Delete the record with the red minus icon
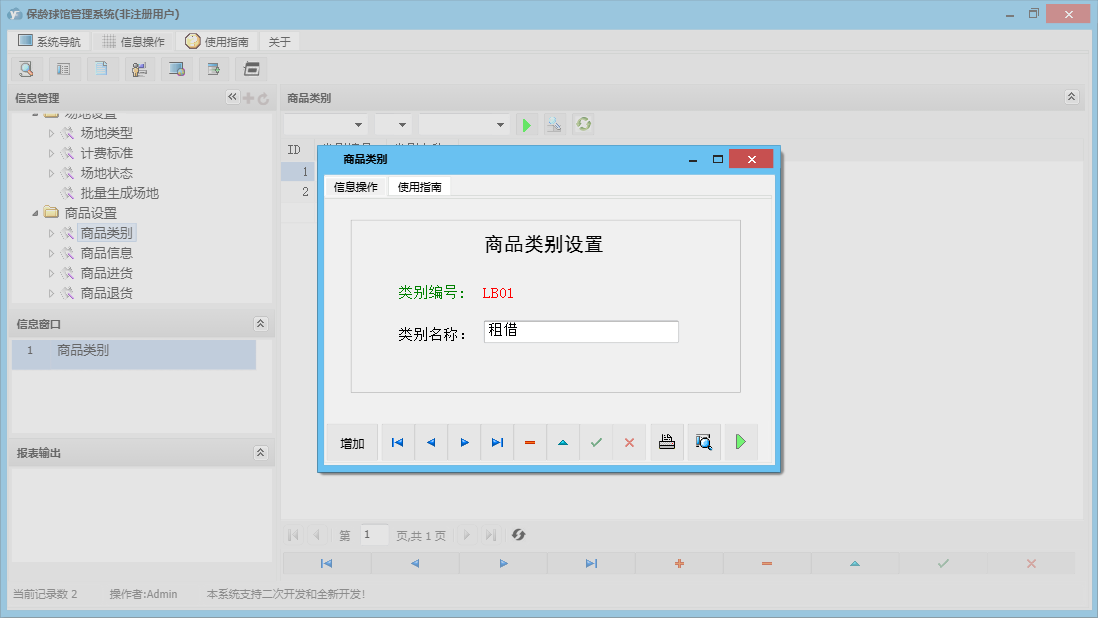 tap(530, 441)
